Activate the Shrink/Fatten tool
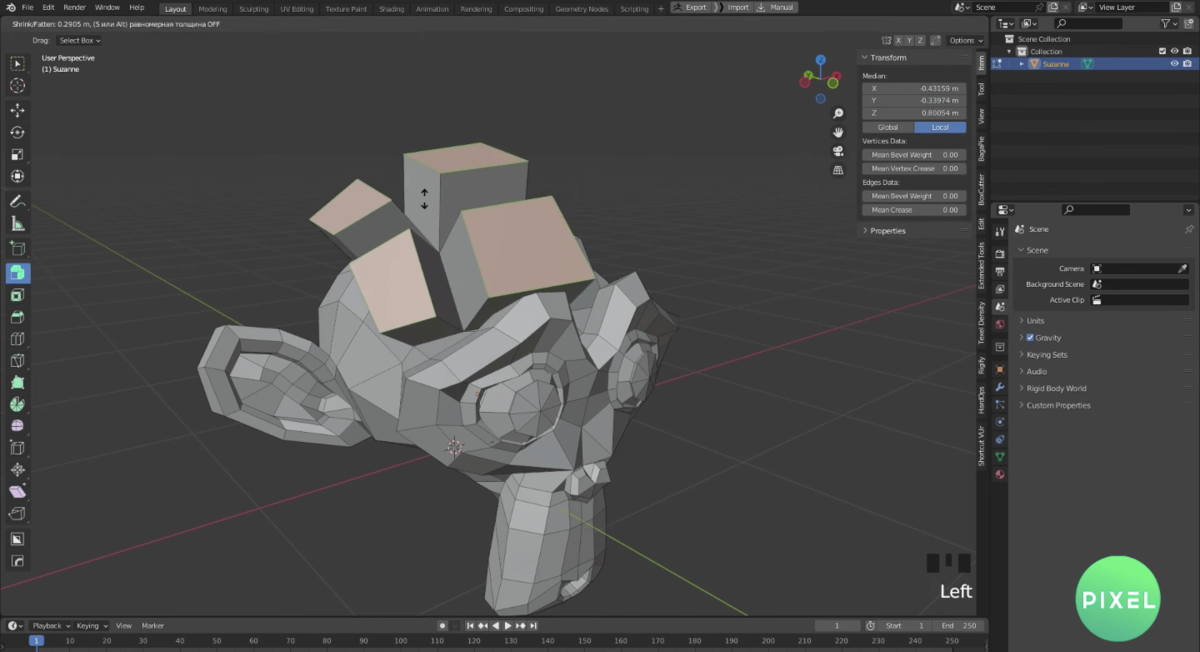The height and width of the screenshot is (652, 1200). tap(17, 470)
